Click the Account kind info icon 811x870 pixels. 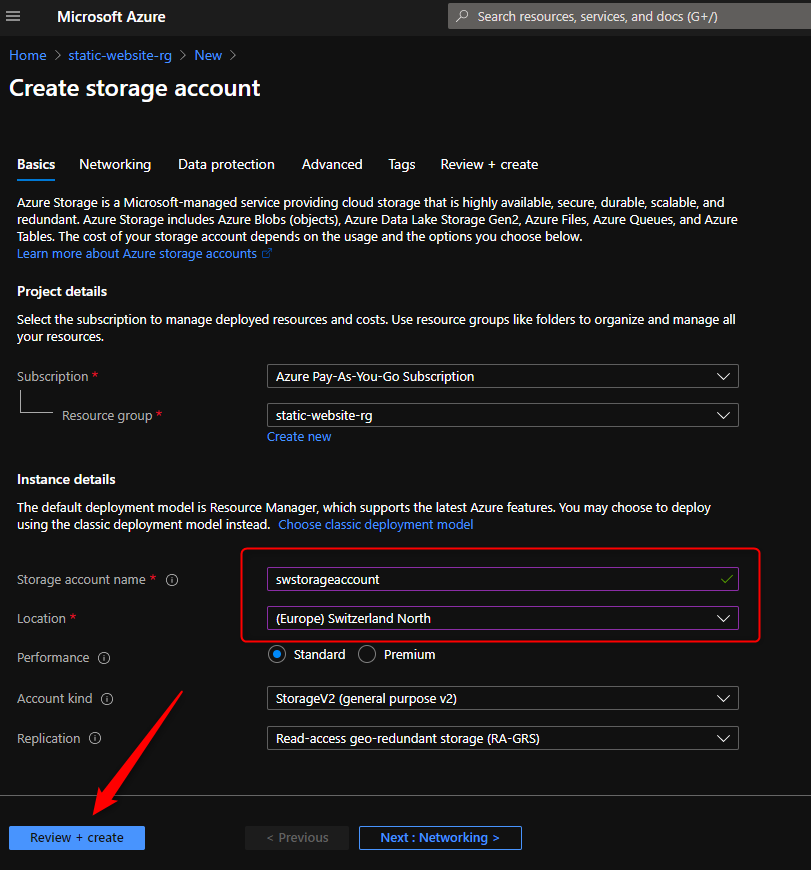pos(107,699)
